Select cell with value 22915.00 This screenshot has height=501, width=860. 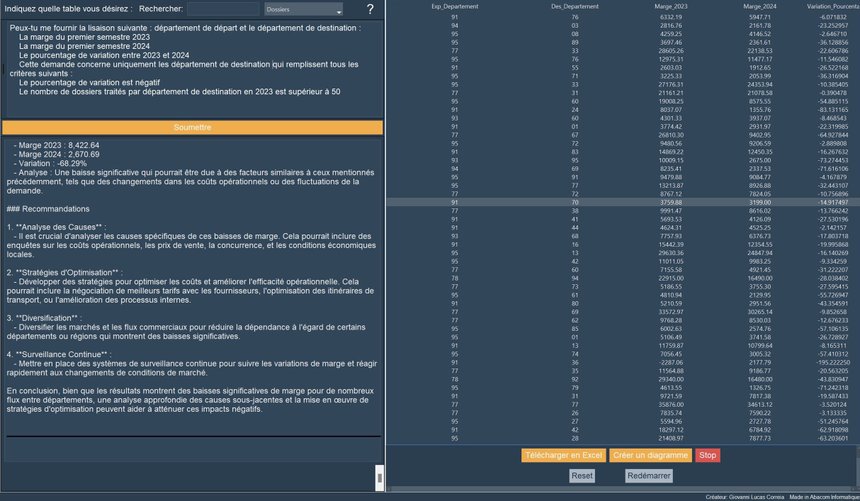tap(671, 278)
